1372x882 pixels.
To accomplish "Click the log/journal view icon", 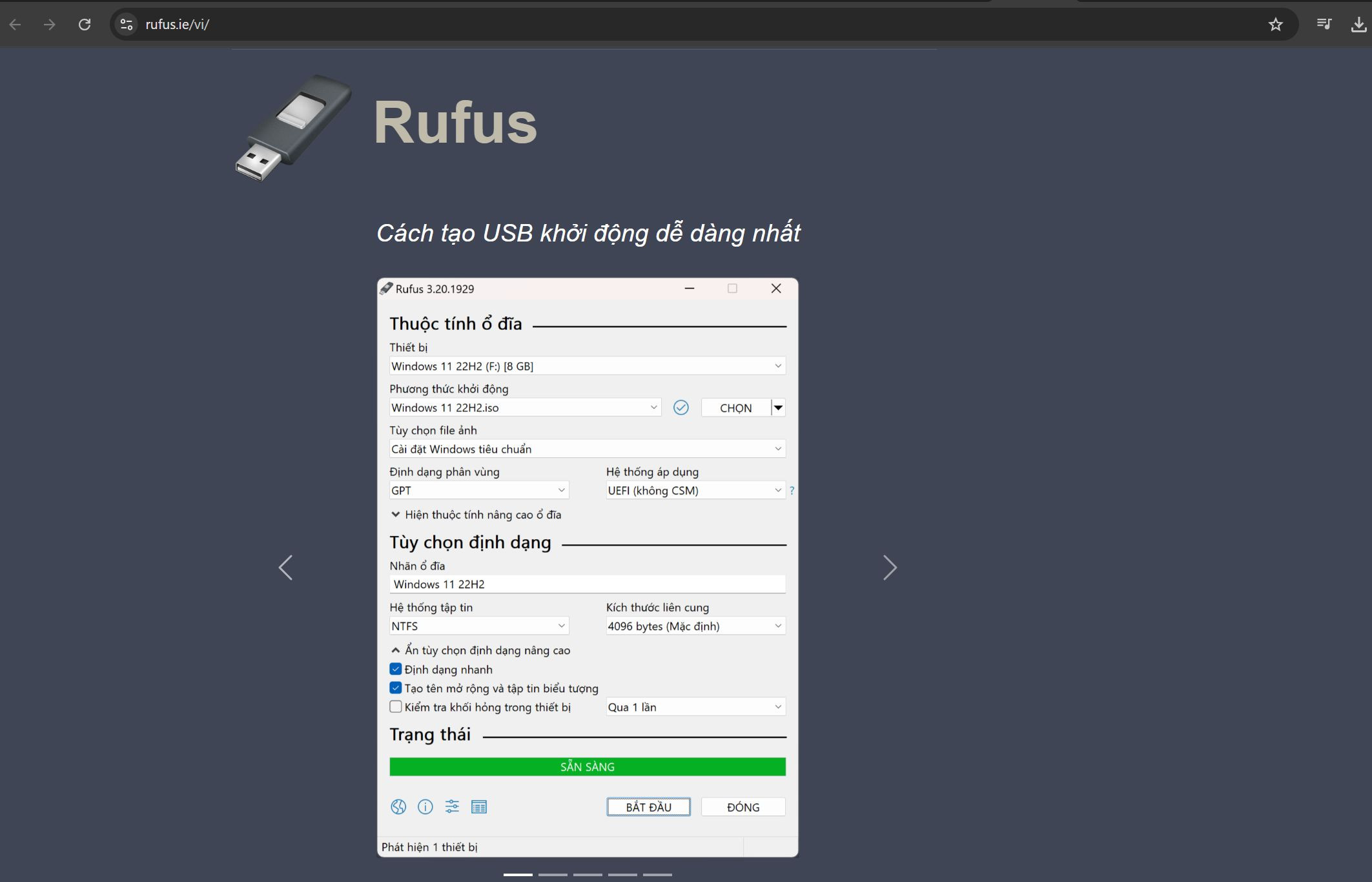I will (x=478, y=806).
